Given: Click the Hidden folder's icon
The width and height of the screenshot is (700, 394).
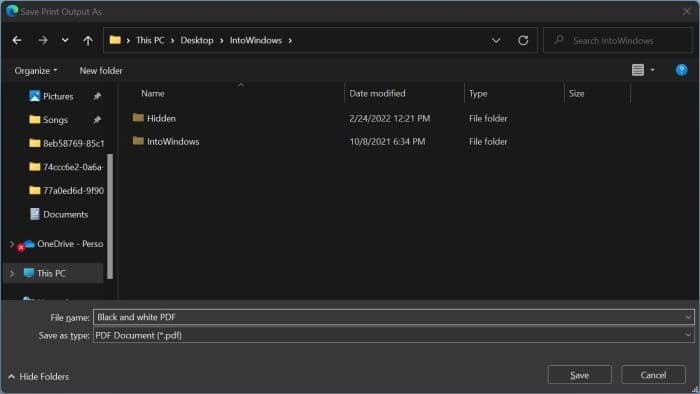Looking at the screenshot, I should point(138,118).
